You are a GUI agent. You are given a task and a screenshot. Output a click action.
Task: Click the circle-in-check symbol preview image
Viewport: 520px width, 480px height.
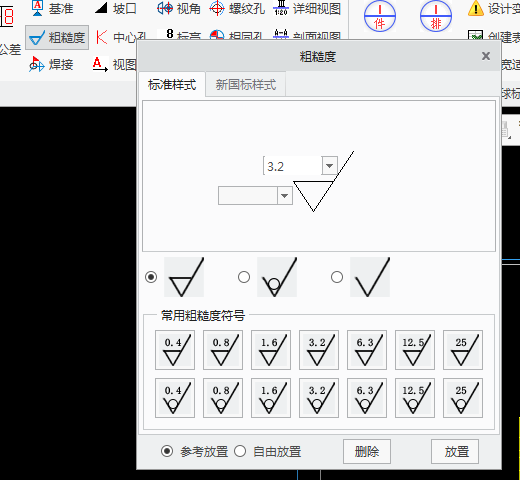pos(277,277)
